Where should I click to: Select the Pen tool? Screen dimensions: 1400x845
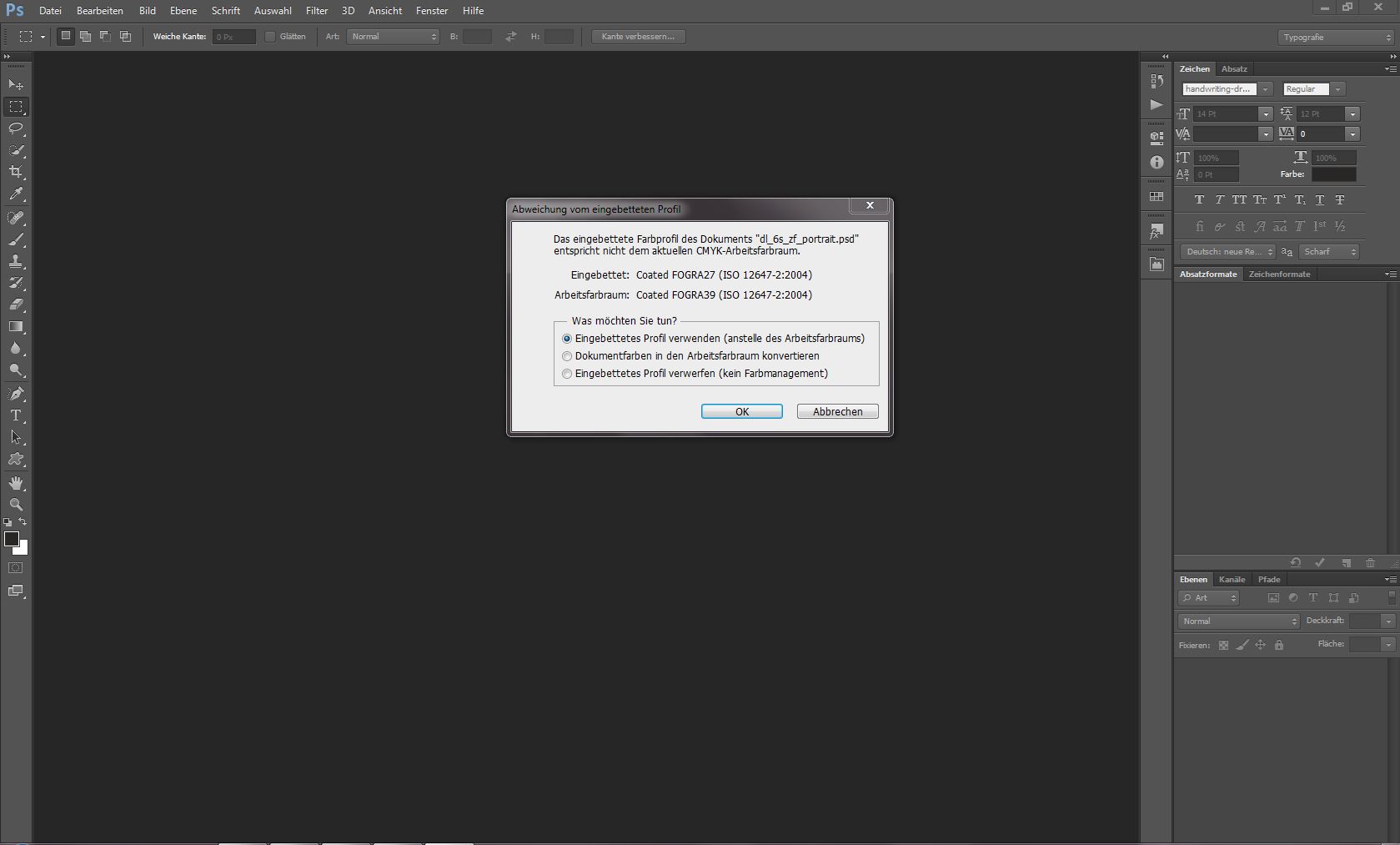16,393
